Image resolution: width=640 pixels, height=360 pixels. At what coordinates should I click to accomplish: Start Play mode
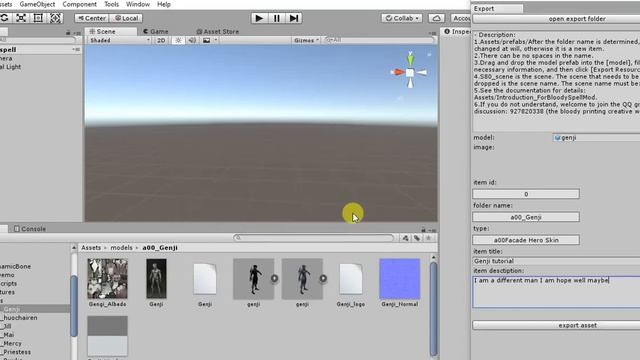(x=259, y=18)
